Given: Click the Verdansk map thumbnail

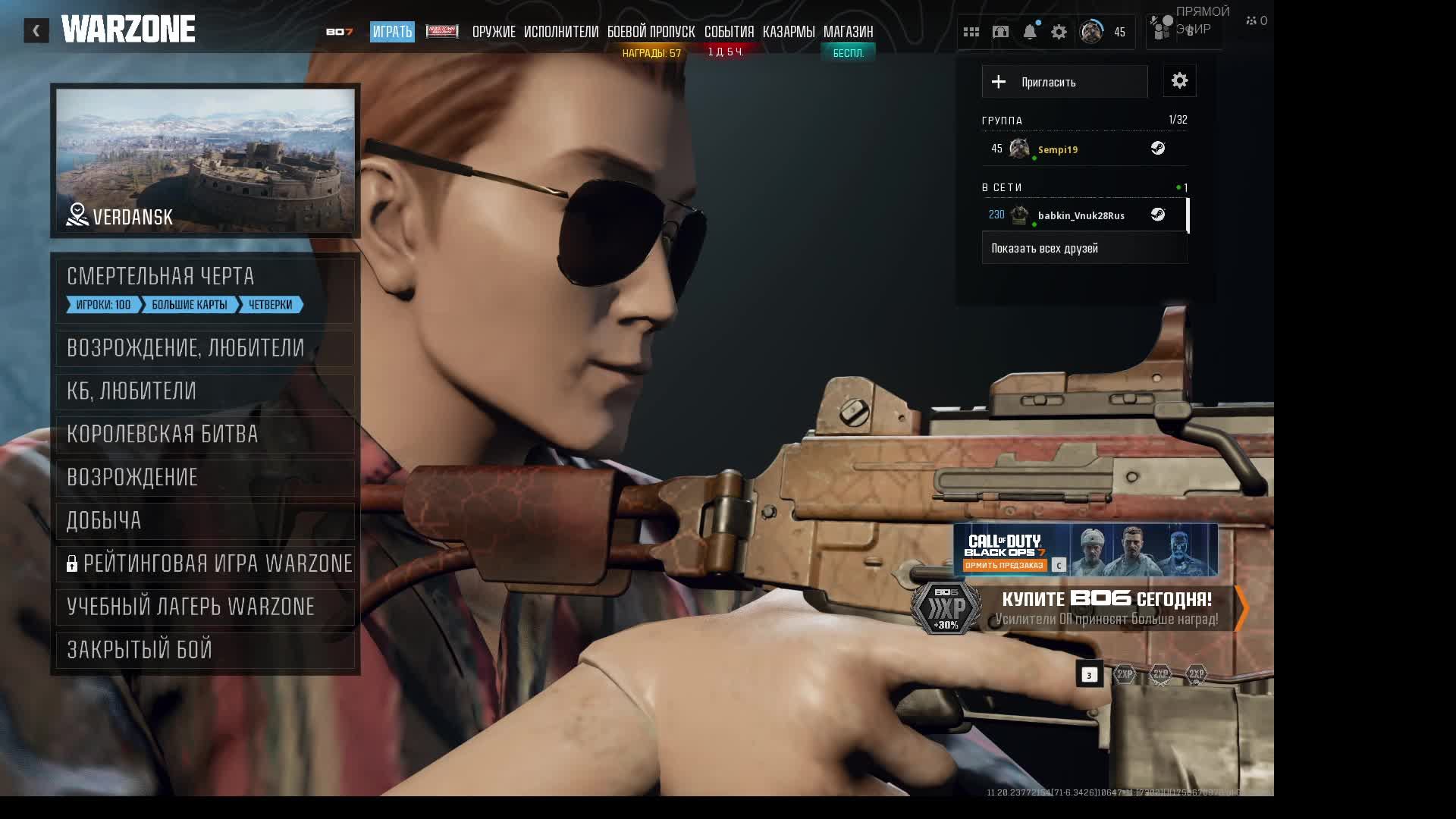Looking at the screenshot, I should click(x=205, y=160).
